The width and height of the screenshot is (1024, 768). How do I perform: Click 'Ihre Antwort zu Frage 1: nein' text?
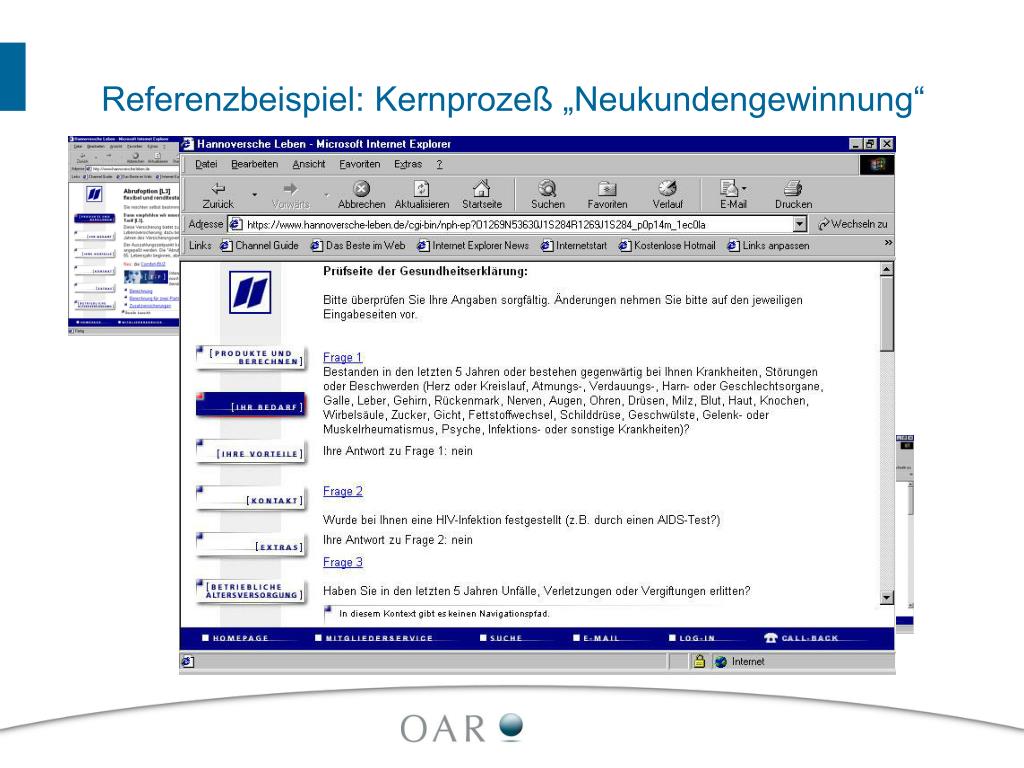tap(398, 451)
